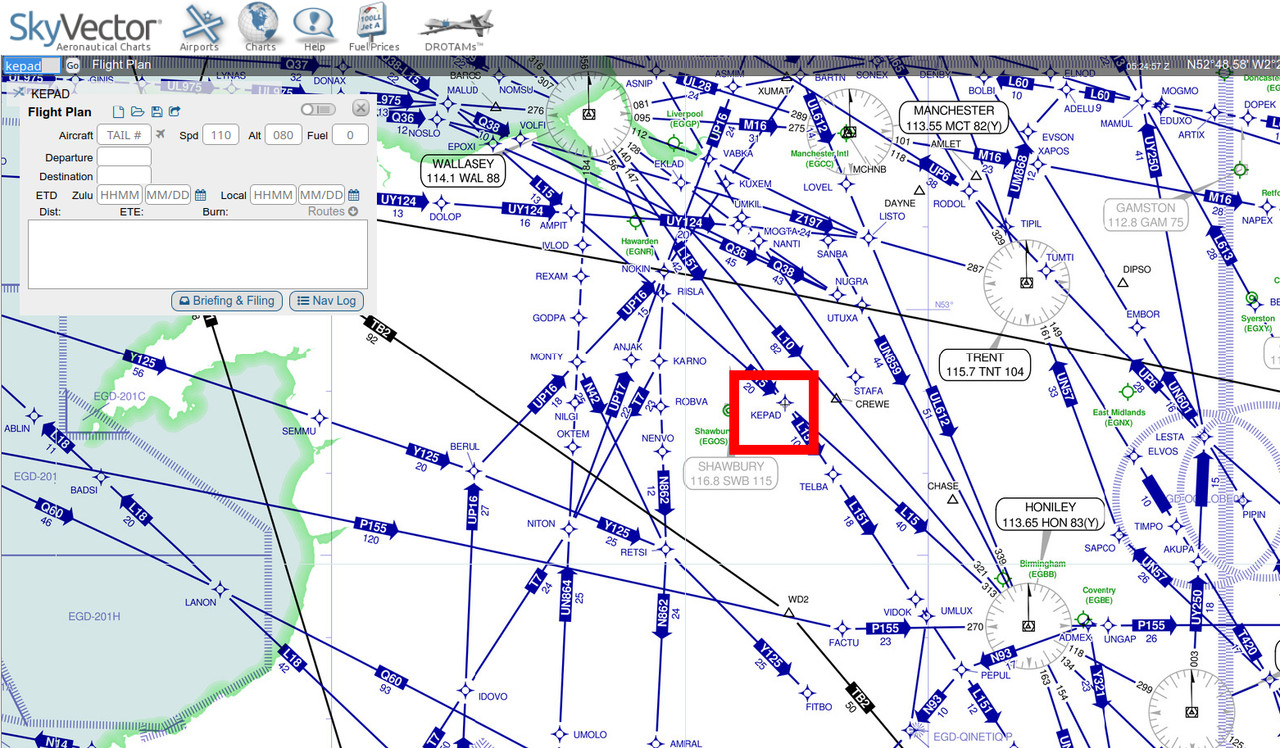The image size is (1280, 748).
Task: Click the SHAWBURY 116.8 SWB label
Action: [731, 473]
